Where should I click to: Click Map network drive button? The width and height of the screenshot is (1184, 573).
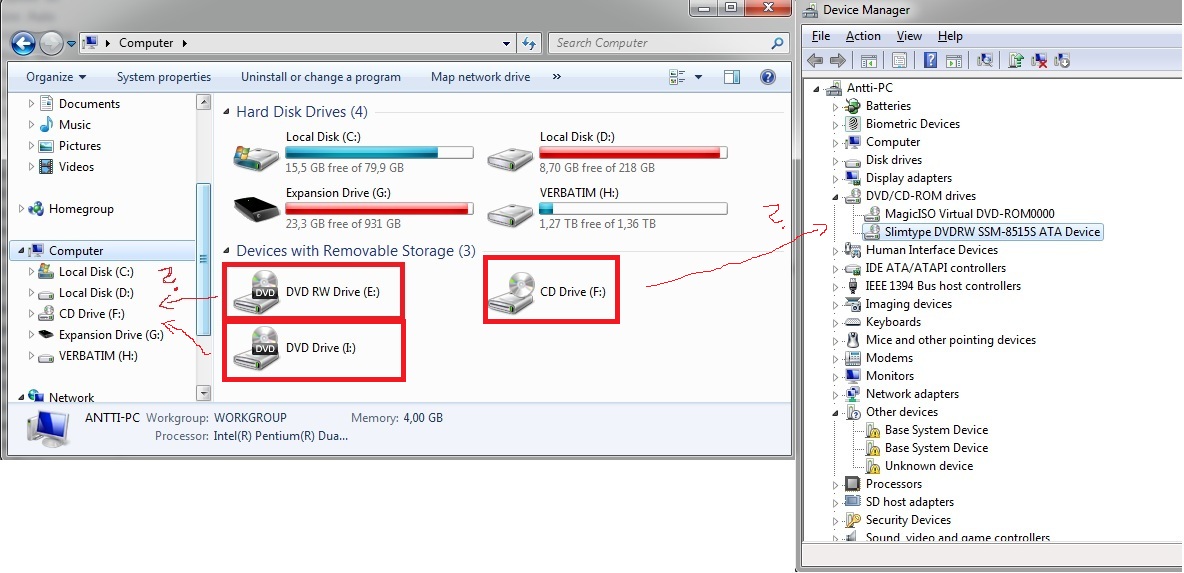[x=480, y=77]
